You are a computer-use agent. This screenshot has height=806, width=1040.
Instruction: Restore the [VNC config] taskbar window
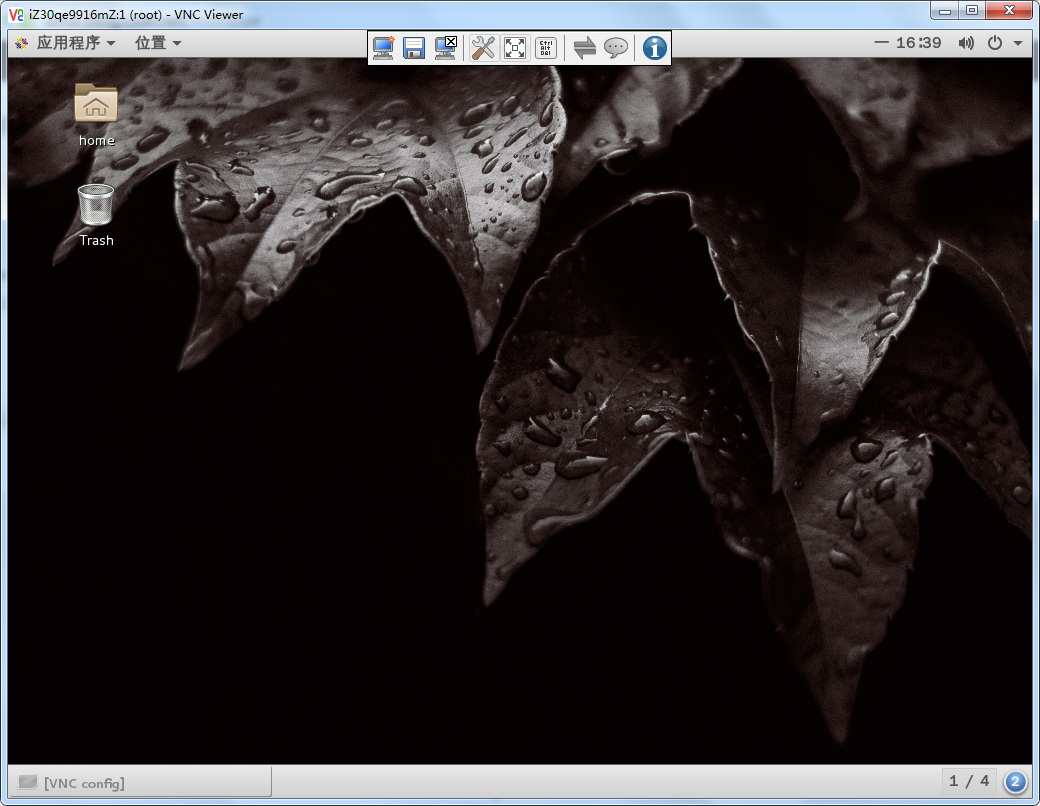click(x=140, y=783)
